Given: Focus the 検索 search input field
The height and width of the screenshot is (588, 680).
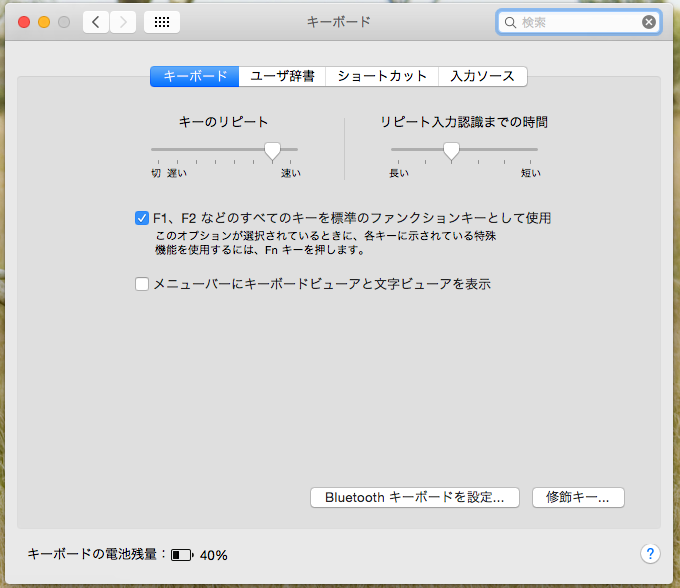Looking at the screenshot, I should pos(578,22).
